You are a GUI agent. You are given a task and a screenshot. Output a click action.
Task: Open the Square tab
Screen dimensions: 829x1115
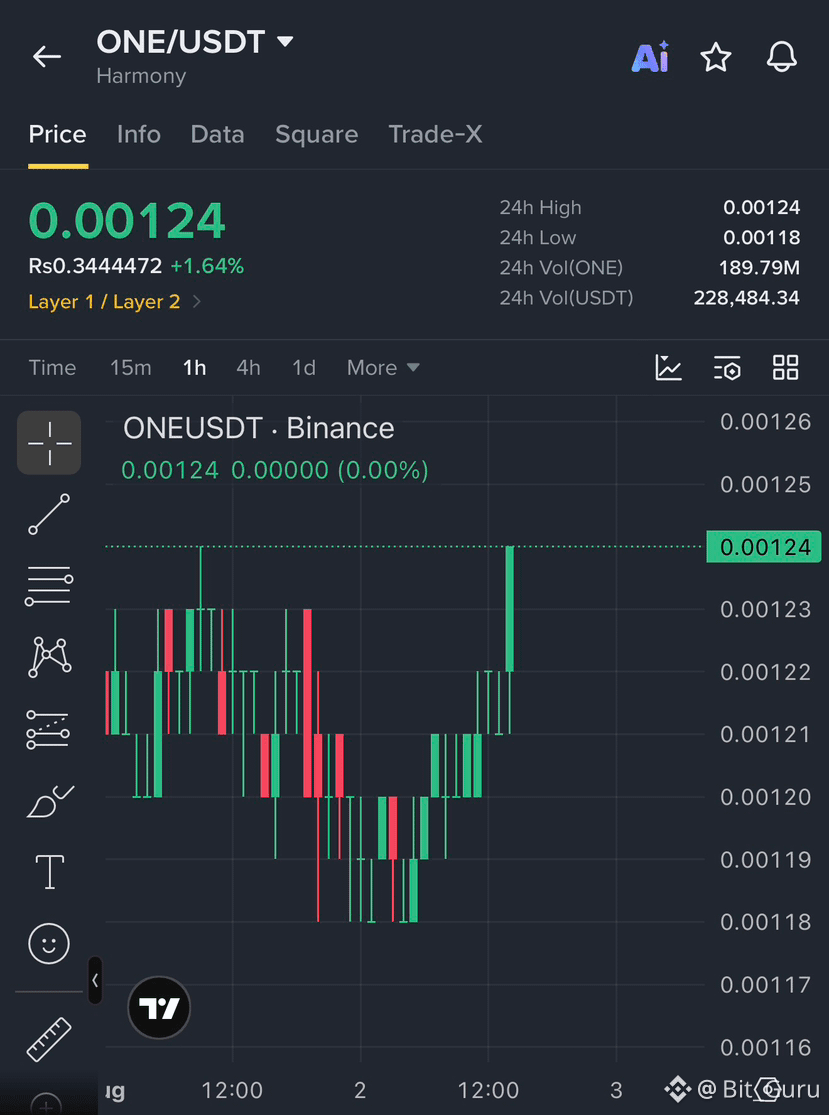coord(316,134)
